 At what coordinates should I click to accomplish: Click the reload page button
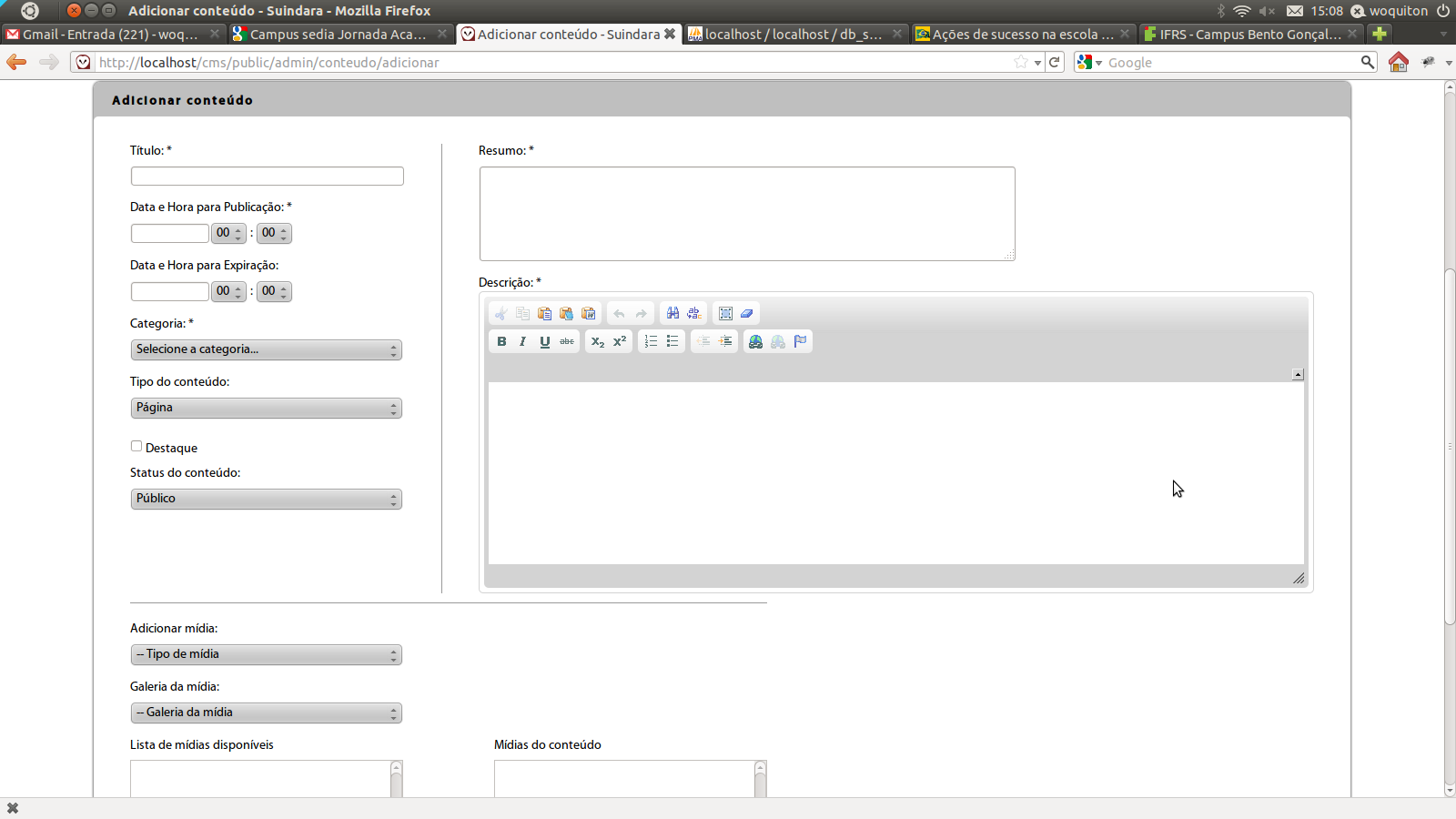click(1055, 62)
